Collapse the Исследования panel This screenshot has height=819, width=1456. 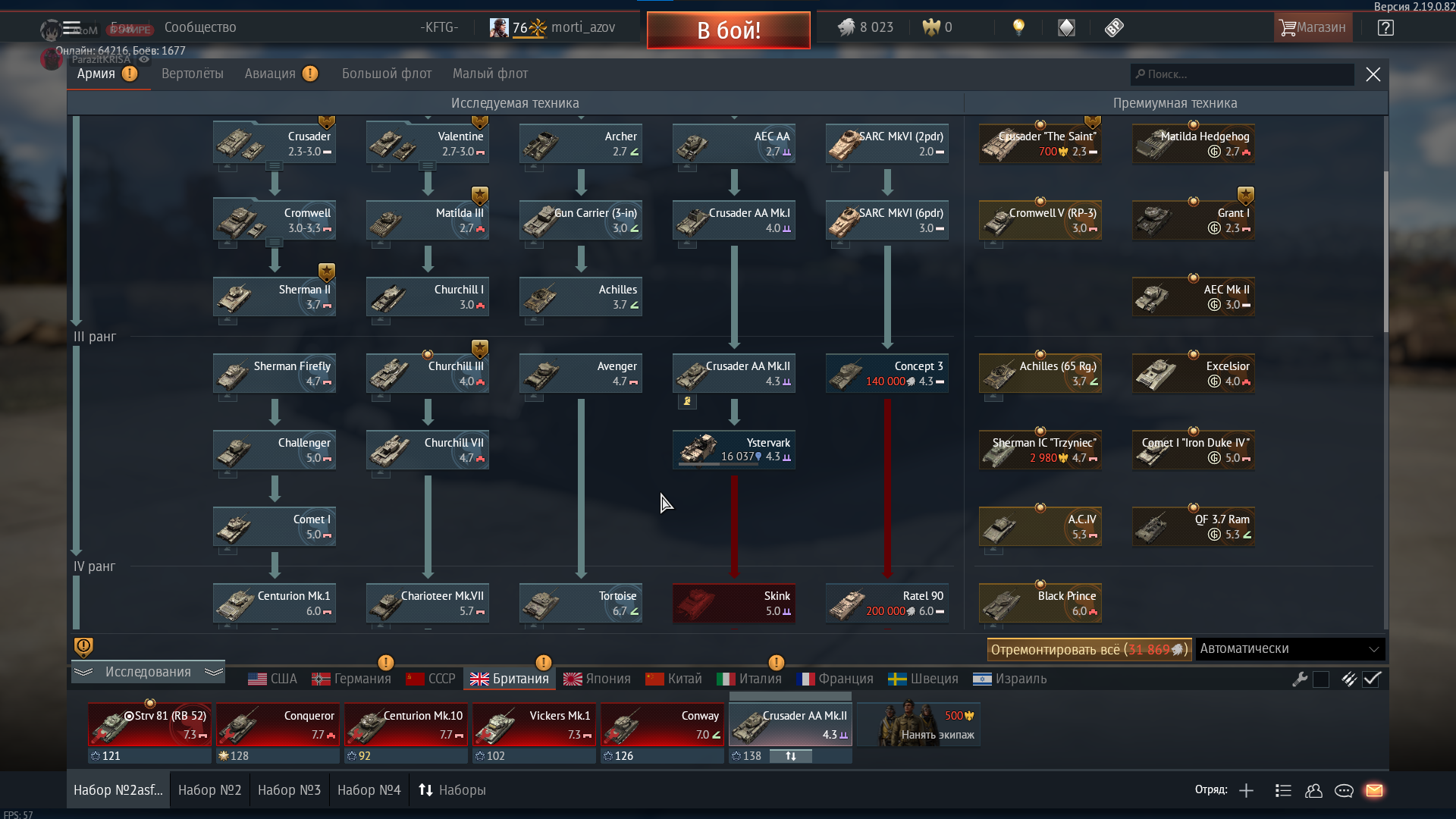pos(148,672)
